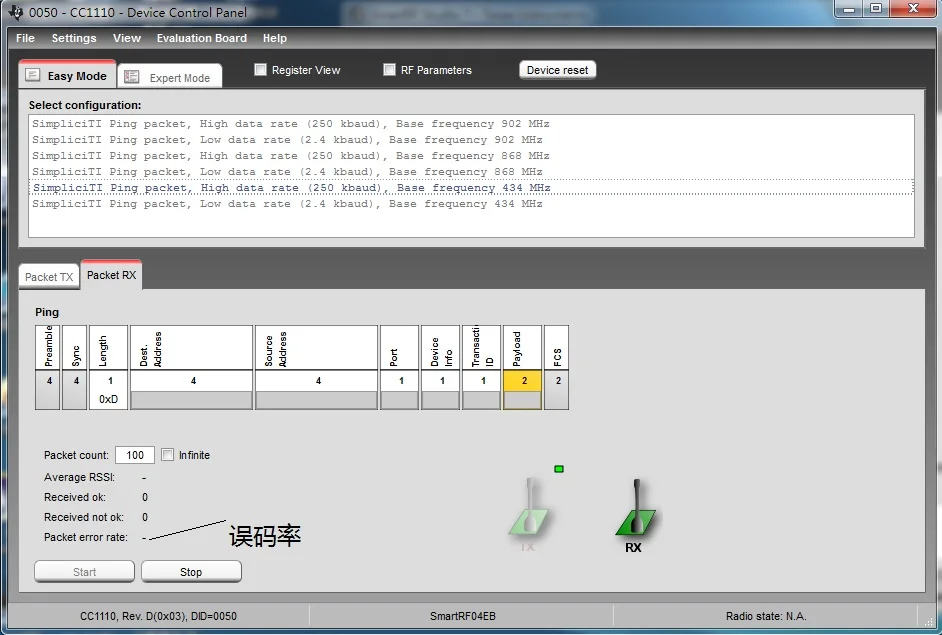
Task: Click the Source Address value field
Action: 317,400
